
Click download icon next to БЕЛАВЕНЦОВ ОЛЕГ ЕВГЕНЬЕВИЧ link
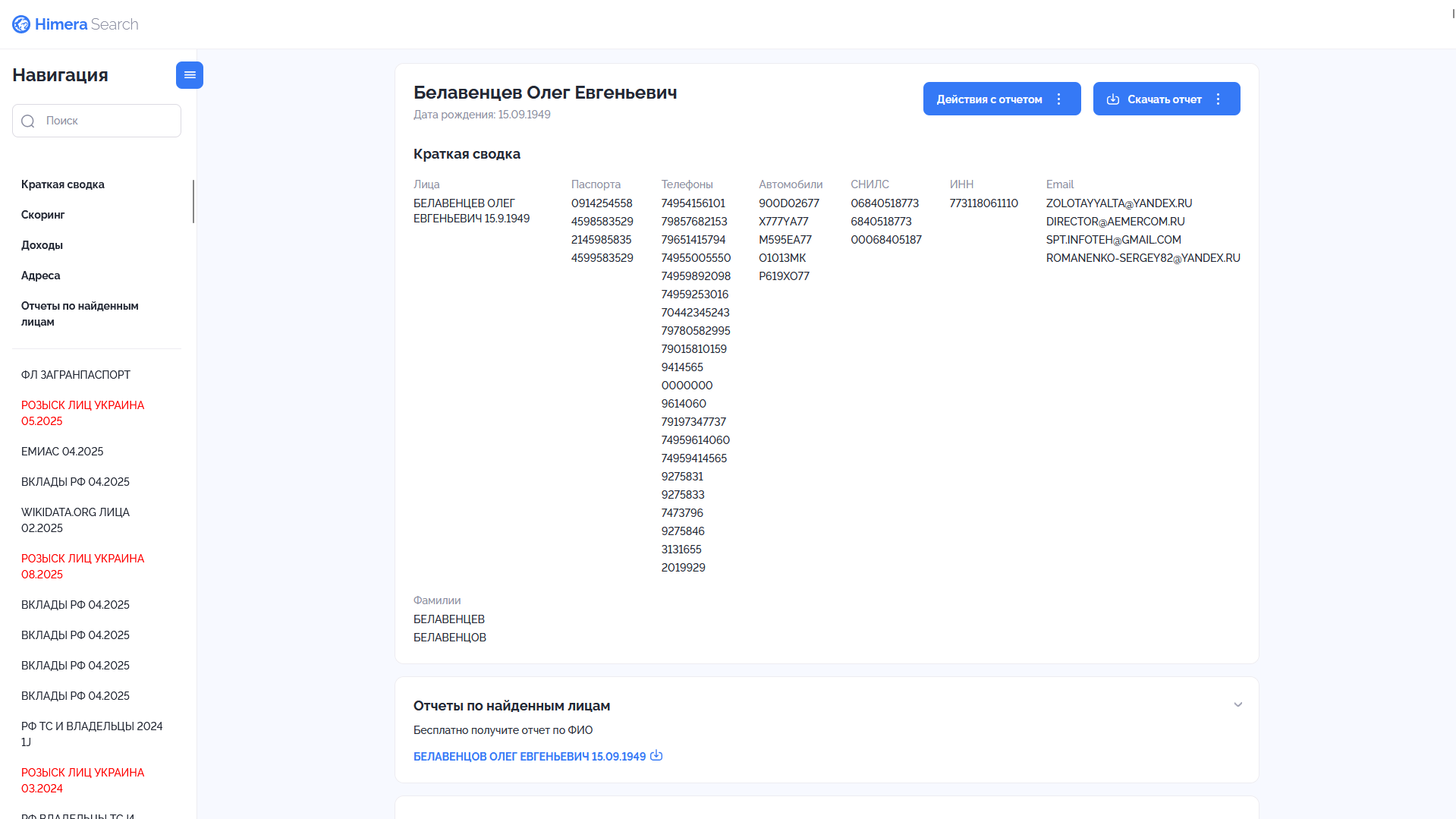[x=656, y=755]
